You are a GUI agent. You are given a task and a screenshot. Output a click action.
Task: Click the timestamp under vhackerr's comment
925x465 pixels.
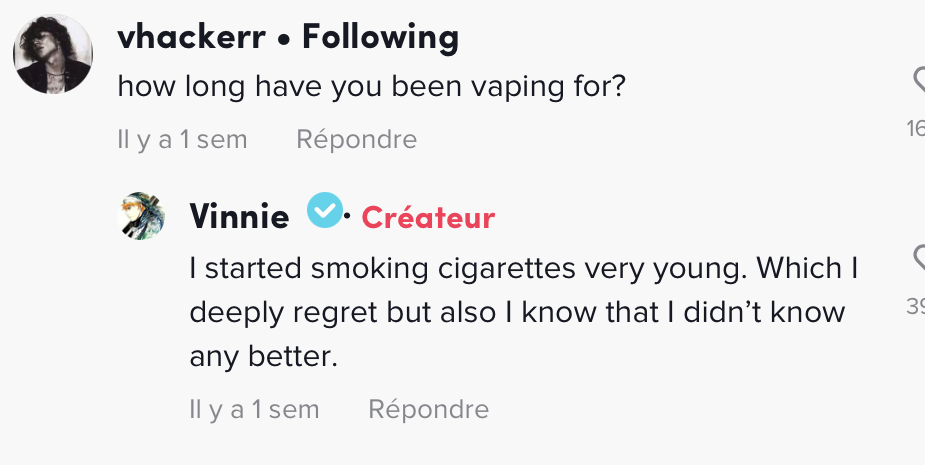[x=182, y=140]
